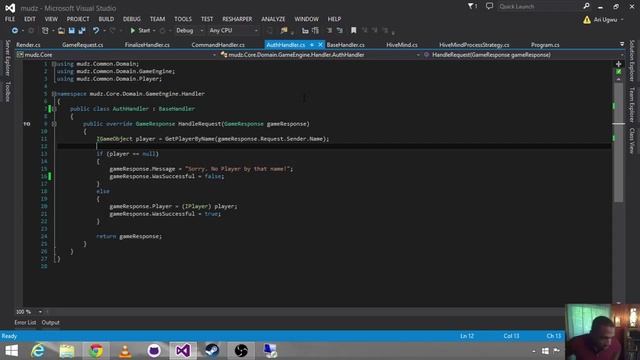This screenshot has width=640, height=360.
Task: Click the Visual Studio taskbar icon
Action: pos(183,351)
